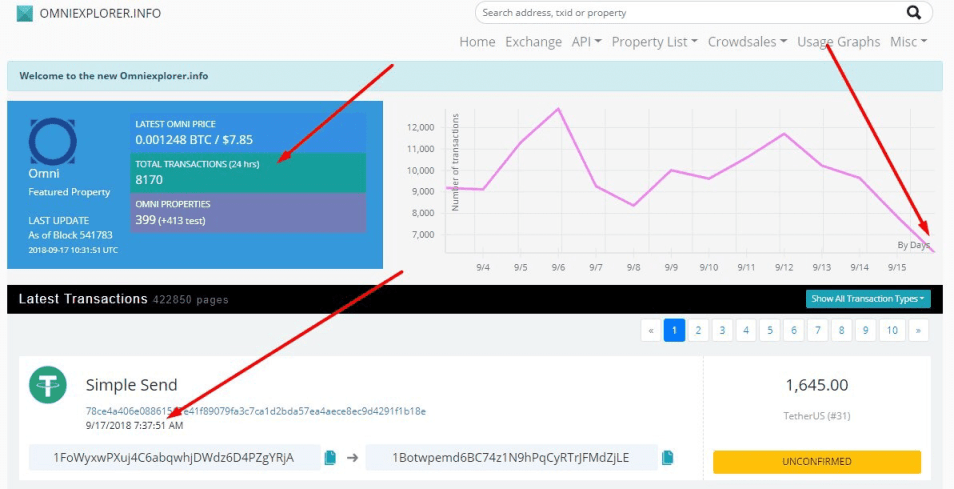This screenshot has height=489, width=954.
Task: Go to pagination page 2
Action: [698, 330]
